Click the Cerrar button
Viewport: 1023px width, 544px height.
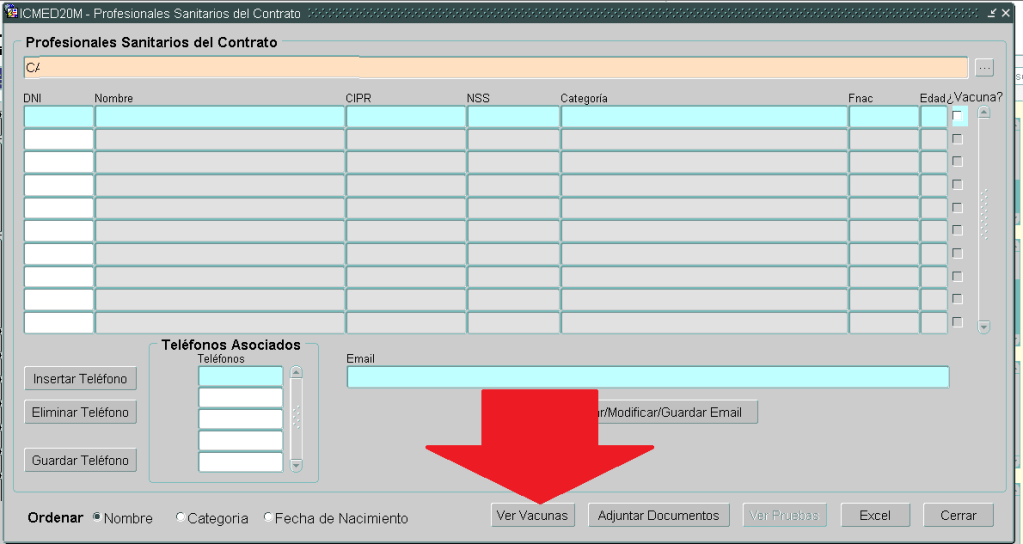click(x=958, y=516)
